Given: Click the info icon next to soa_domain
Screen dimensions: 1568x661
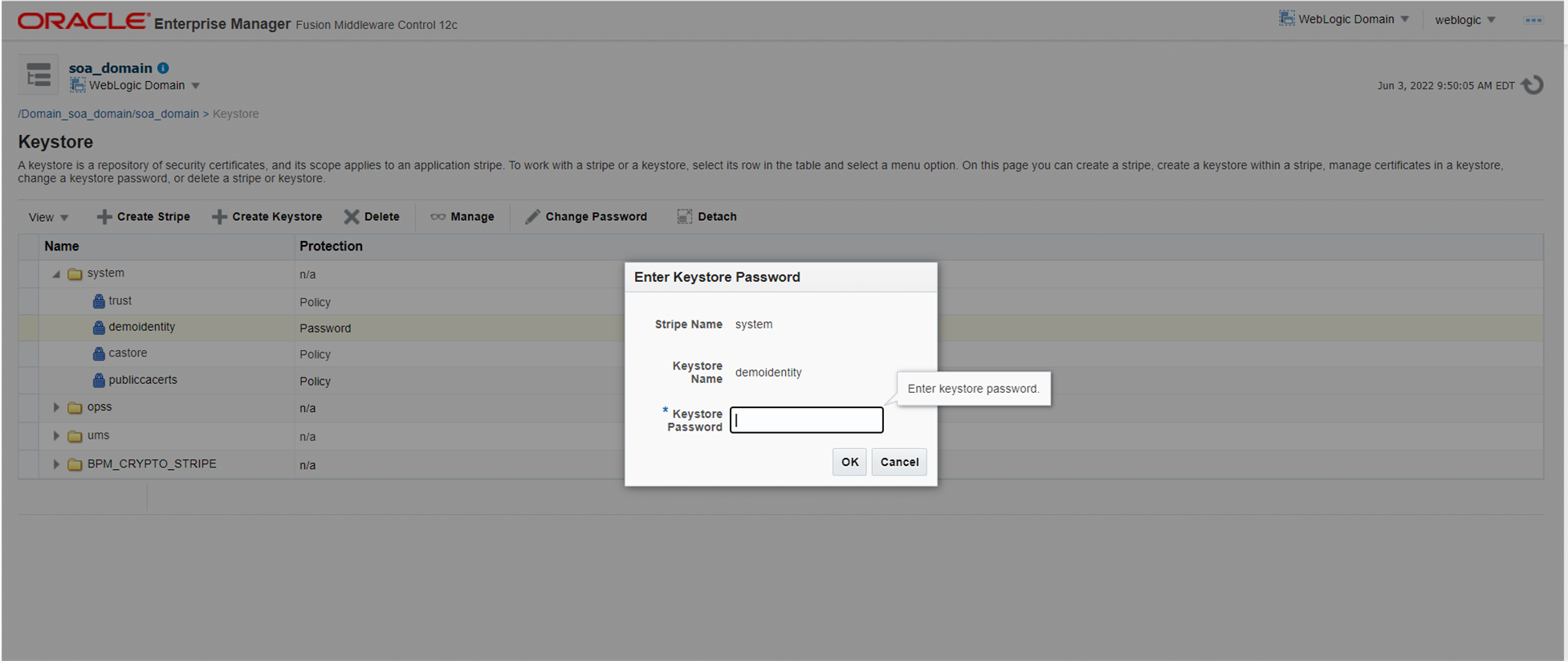Looking at the screenshot, I should click(x=163, y=68).
